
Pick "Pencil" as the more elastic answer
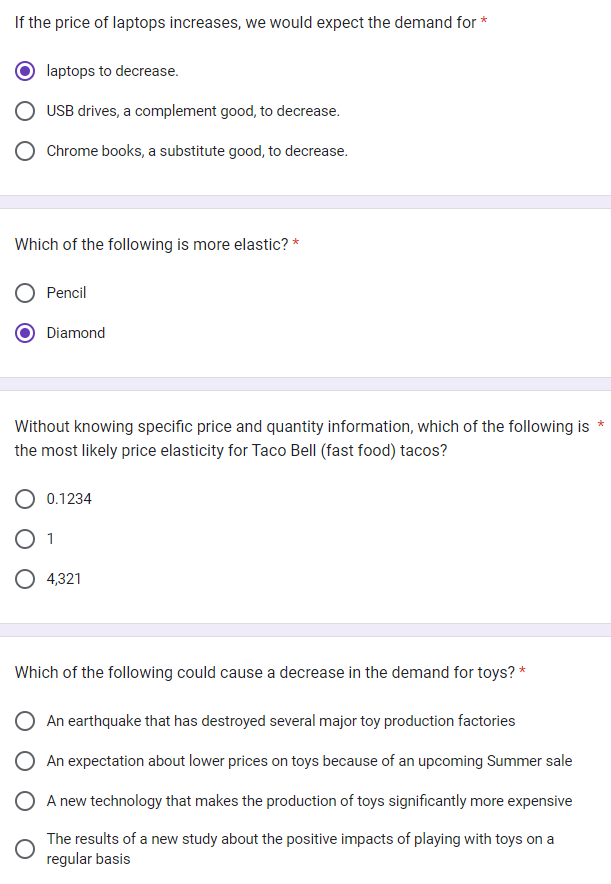click(66, 293)
